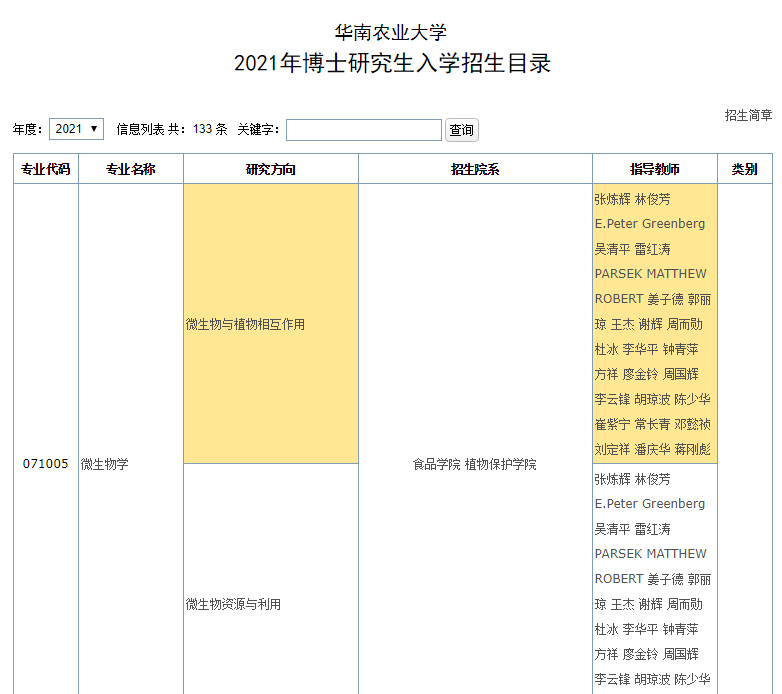This screenshot has width=782, height=694.
Task: Click 陈少华 in the 微生物资源与利用 row
Action: click(x=692, y=679)
